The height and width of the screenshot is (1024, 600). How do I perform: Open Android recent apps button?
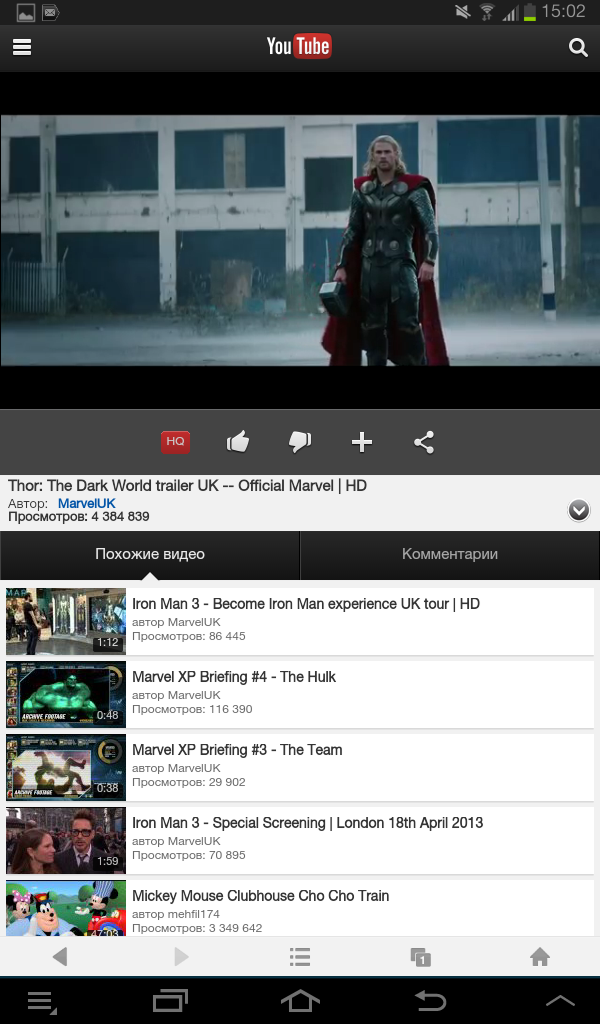(x=170, y=1001)
